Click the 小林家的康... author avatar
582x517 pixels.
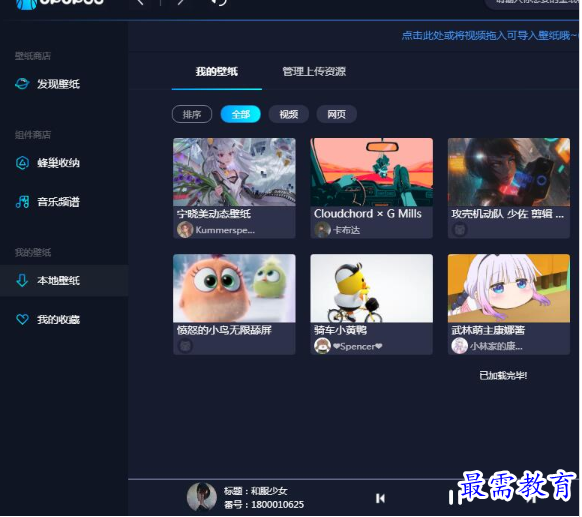coord(460,346)
